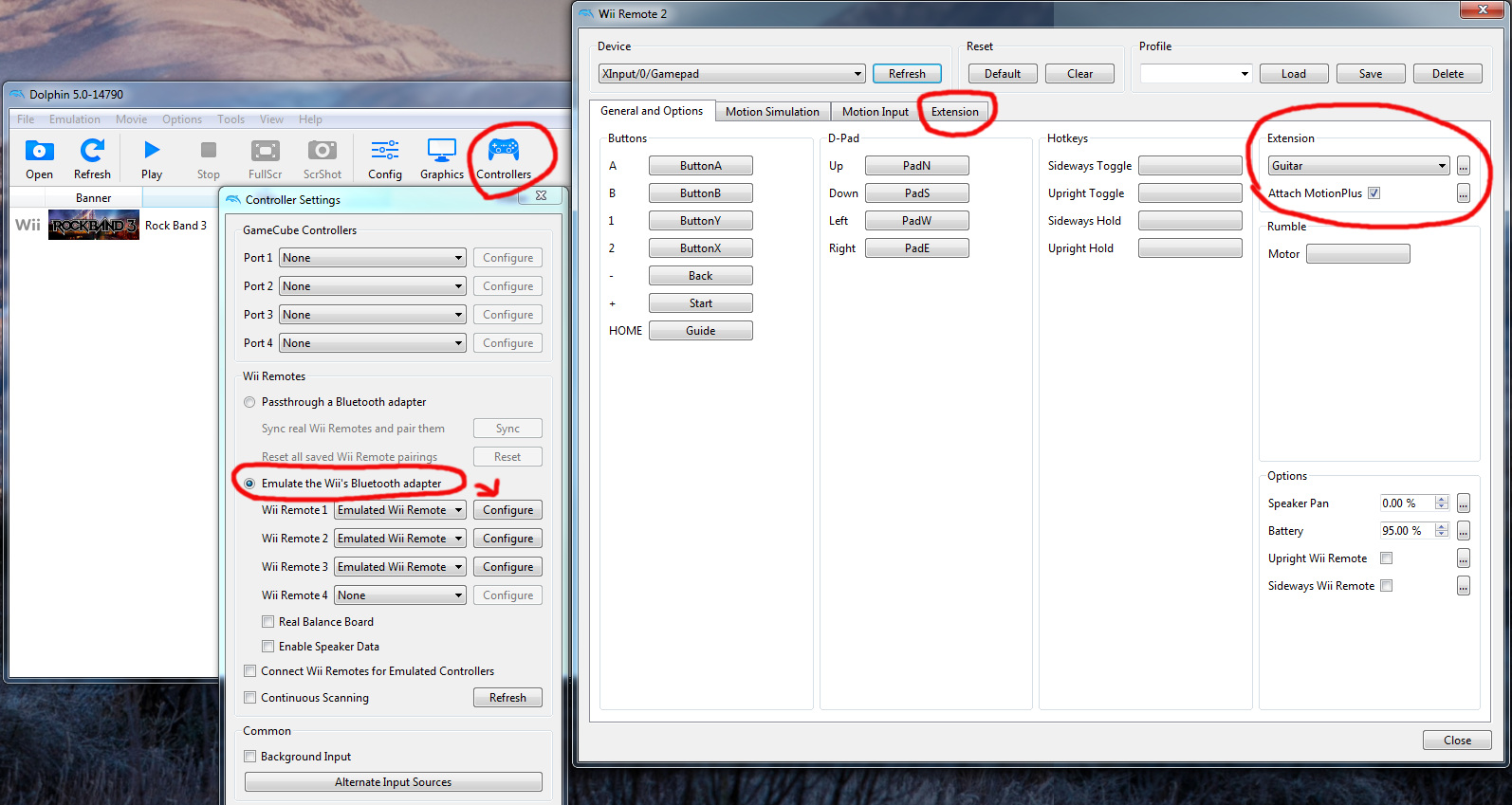Click the Save profile button

[x=1370, y=74]
